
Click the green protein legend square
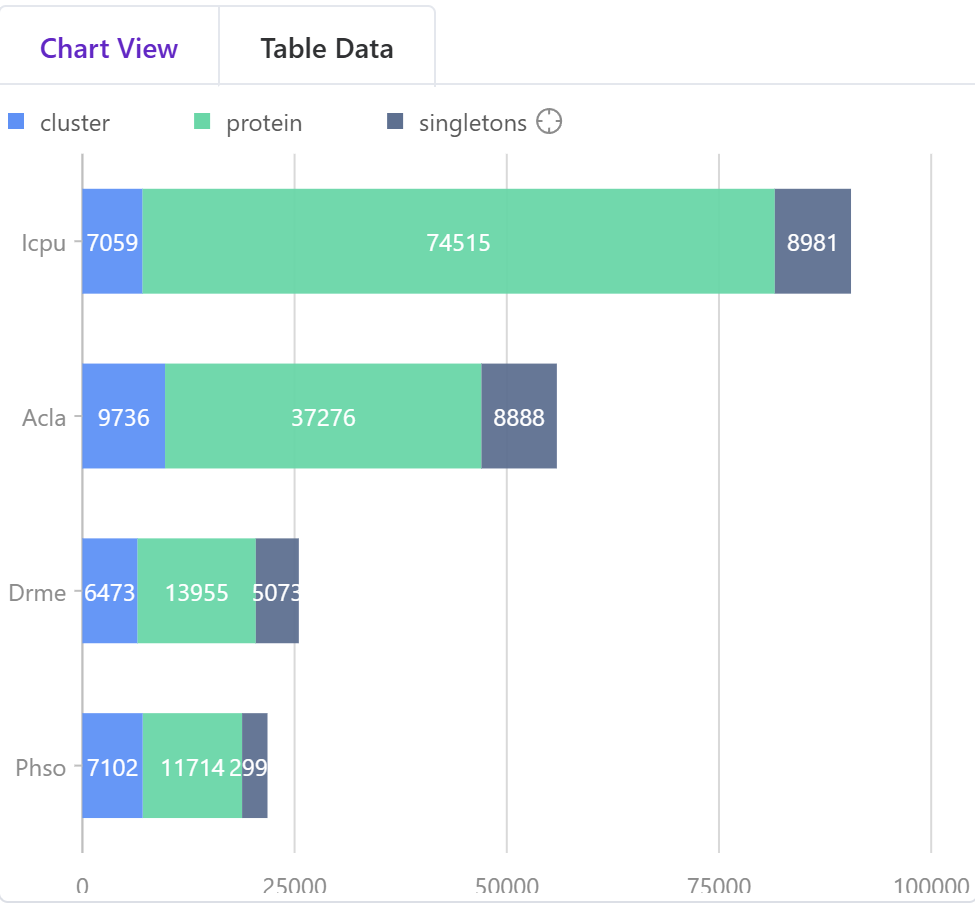pos(202,122)
